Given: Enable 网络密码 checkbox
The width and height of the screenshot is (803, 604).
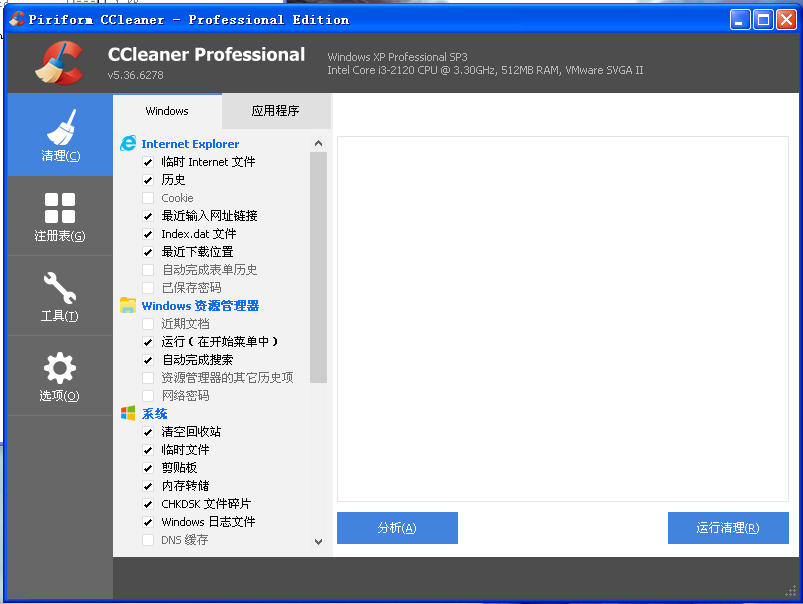Looking at the screenshot, I should click(x=148, y=396).
